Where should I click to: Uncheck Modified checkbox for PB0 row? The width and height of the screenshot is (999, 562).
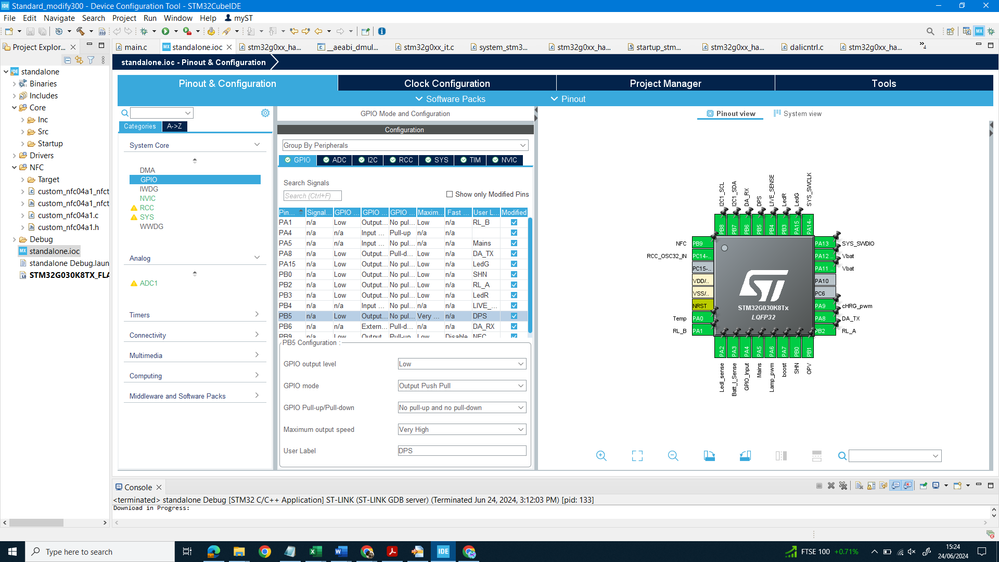tap(514, 275)
